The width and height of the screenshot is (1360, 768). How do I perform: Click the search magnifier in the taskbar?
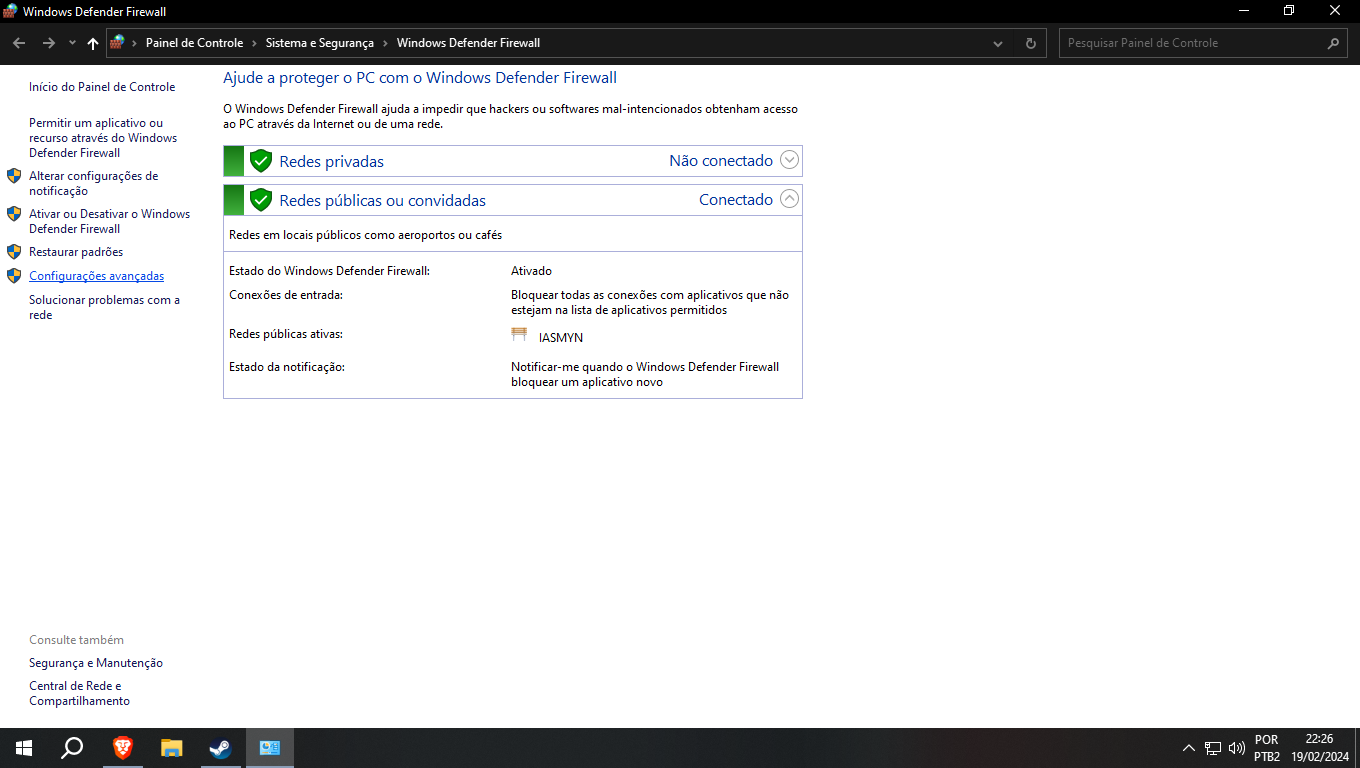coord(72,747)
